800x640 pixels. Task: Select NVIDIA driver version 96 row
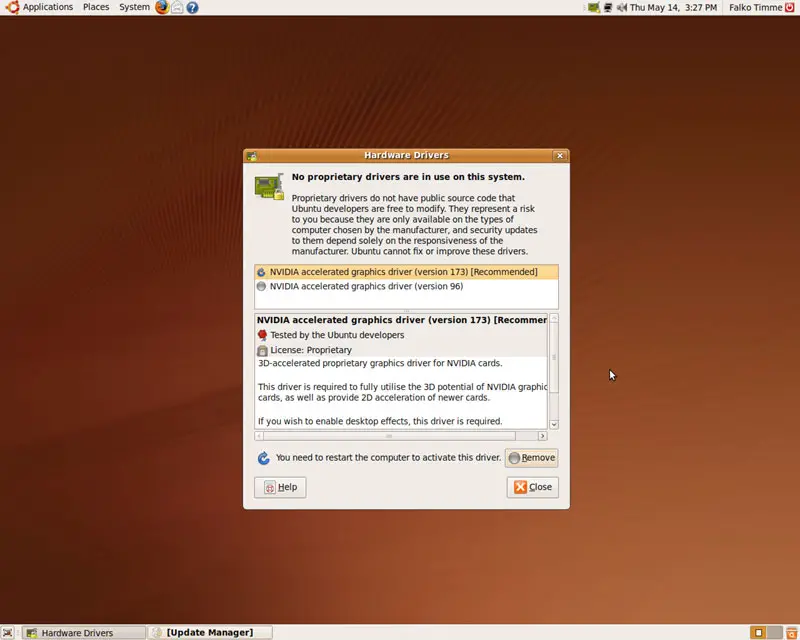click(406, 286)
